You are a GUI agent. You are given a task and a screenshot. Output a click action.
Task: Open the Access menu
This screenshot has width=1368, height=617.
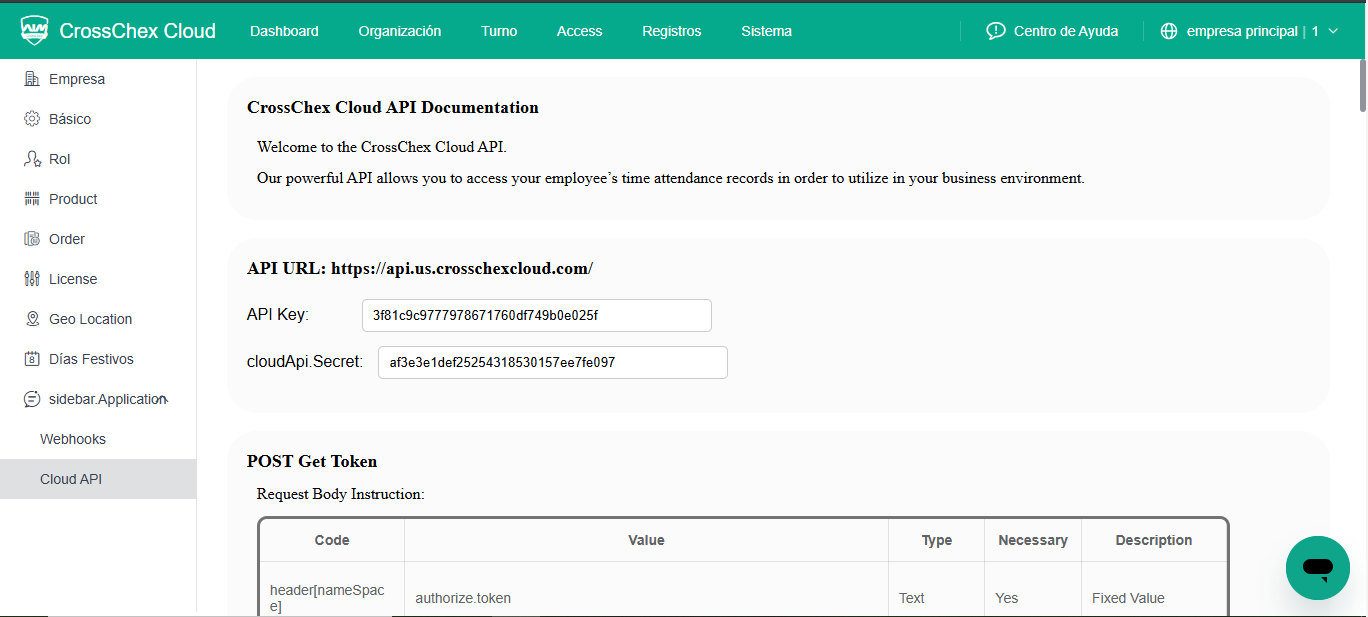[580, 31]
